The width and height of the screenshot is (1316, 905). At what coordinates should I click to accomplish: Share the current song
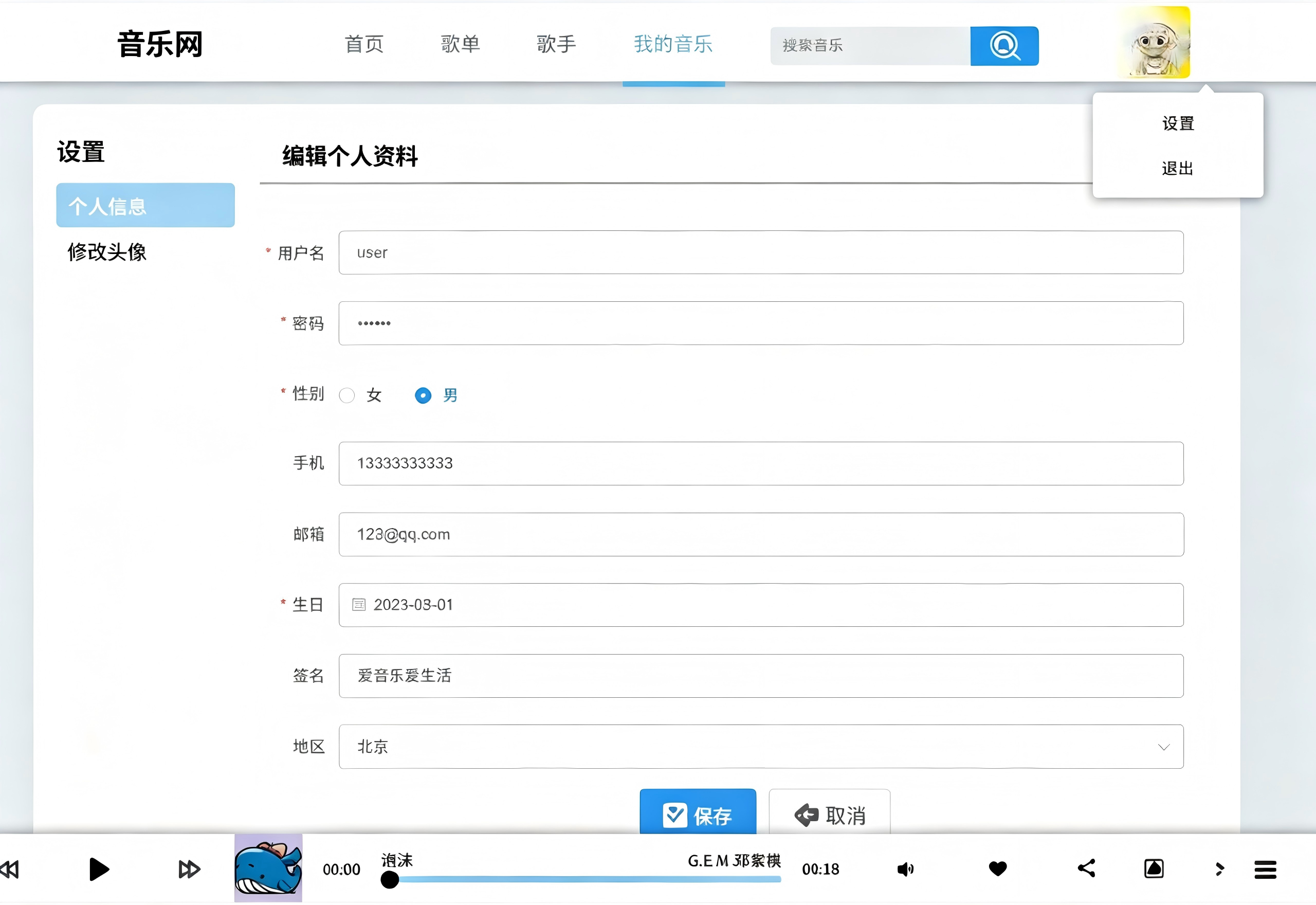(x=1086, y=868)
